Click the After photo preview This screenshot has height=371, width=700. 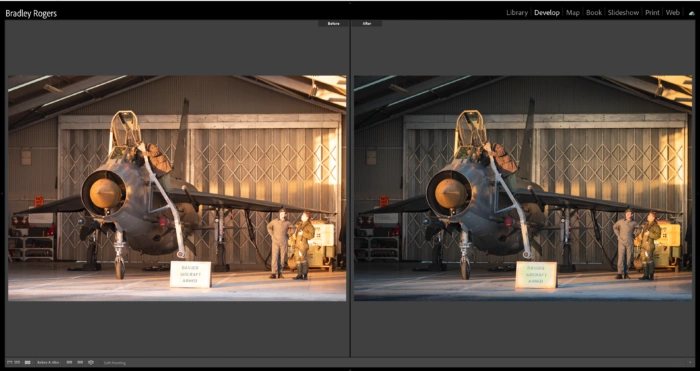pos(523,188)
